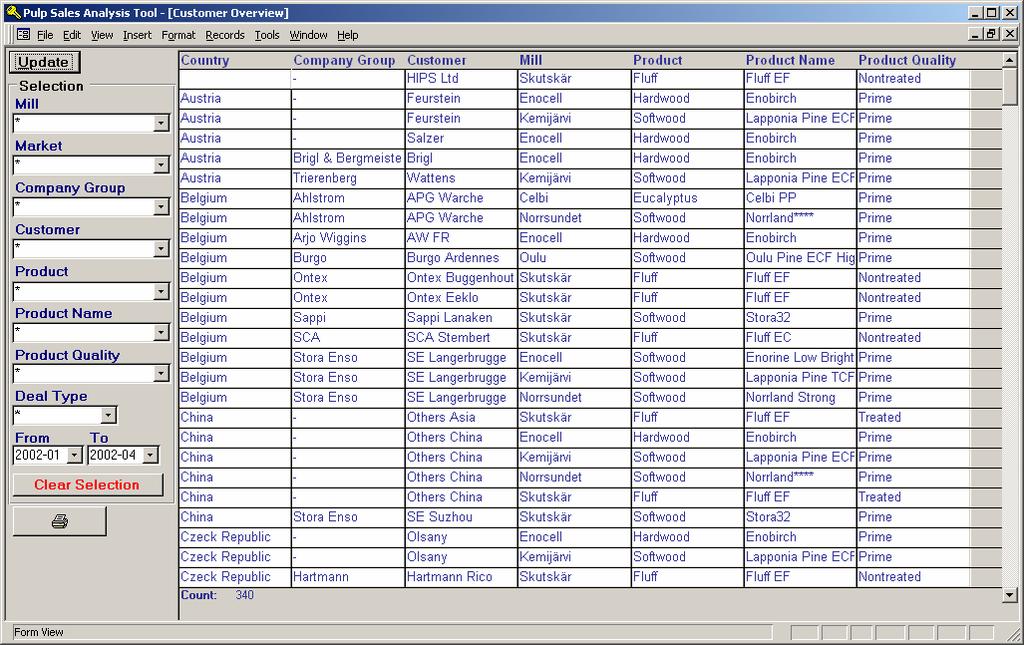Select the Trierenberg company group cell
This screenshot has height=645, width=1024.
pyautogui.click(x=347, y=178)
